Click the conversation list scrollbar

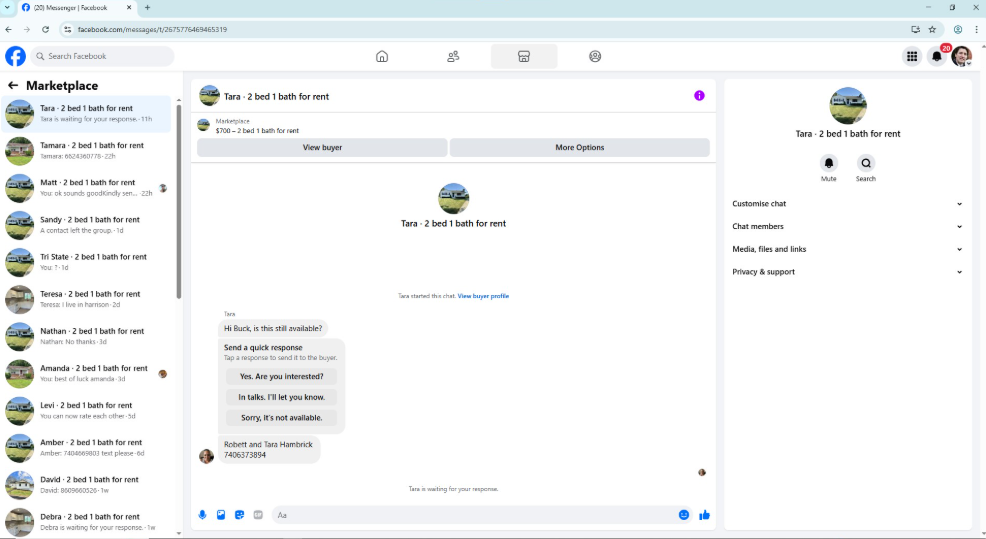click(179, 201)
